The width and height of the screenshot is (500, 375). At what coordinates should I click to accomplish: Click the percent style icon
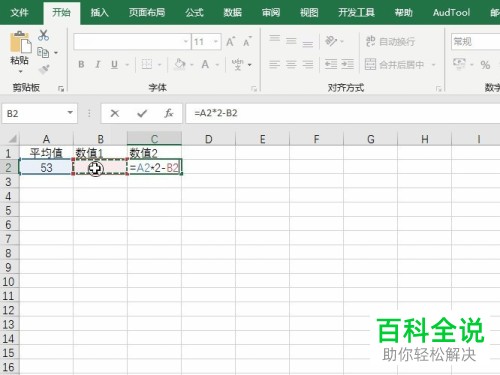[485, 65]
